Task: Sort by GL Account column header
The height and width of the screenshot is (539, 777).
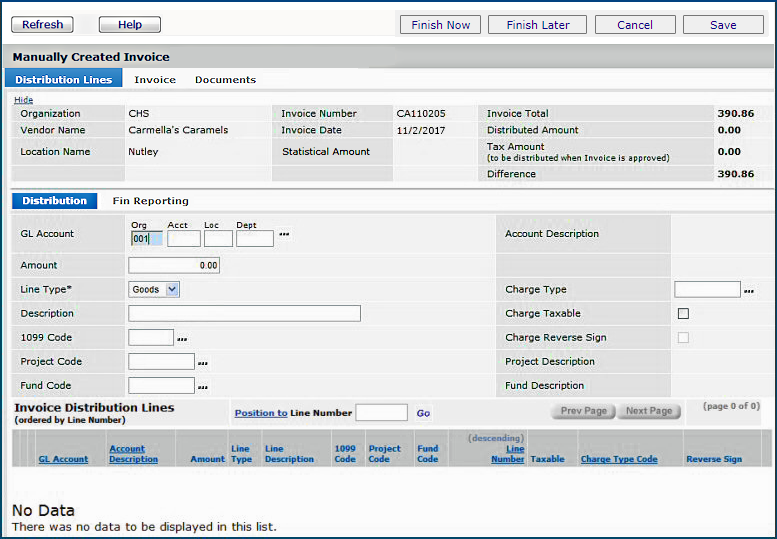Action: pyautogui.click(x=63, y=459)
